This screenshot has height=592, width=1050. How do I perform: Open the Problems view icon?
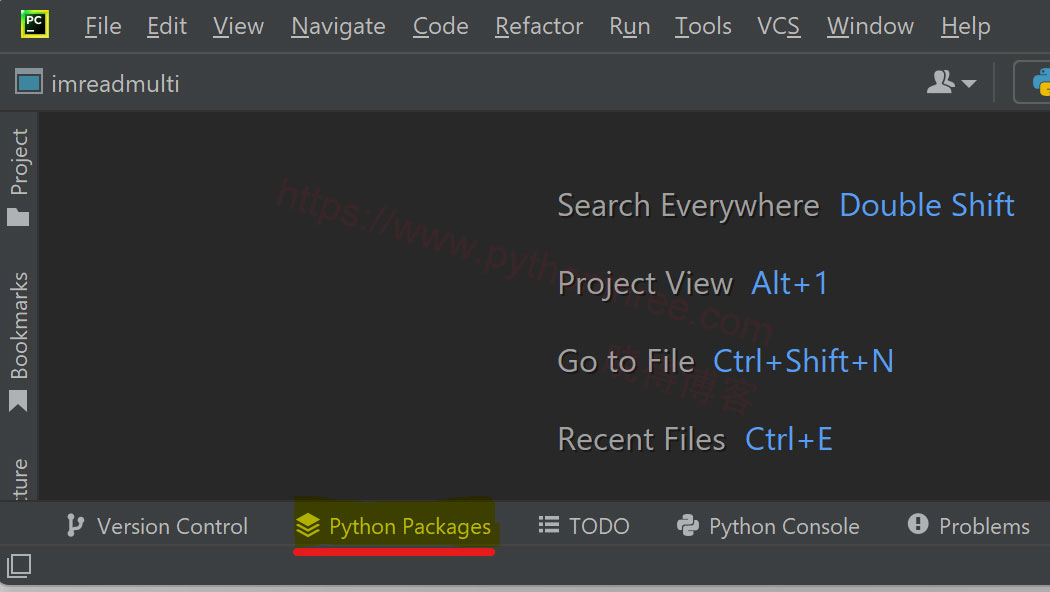tap(919, 525)
